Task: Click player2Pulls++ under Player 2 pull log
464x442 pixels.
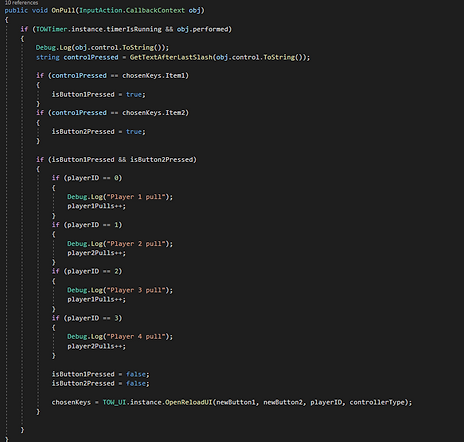Action: [x=96, y=253]
